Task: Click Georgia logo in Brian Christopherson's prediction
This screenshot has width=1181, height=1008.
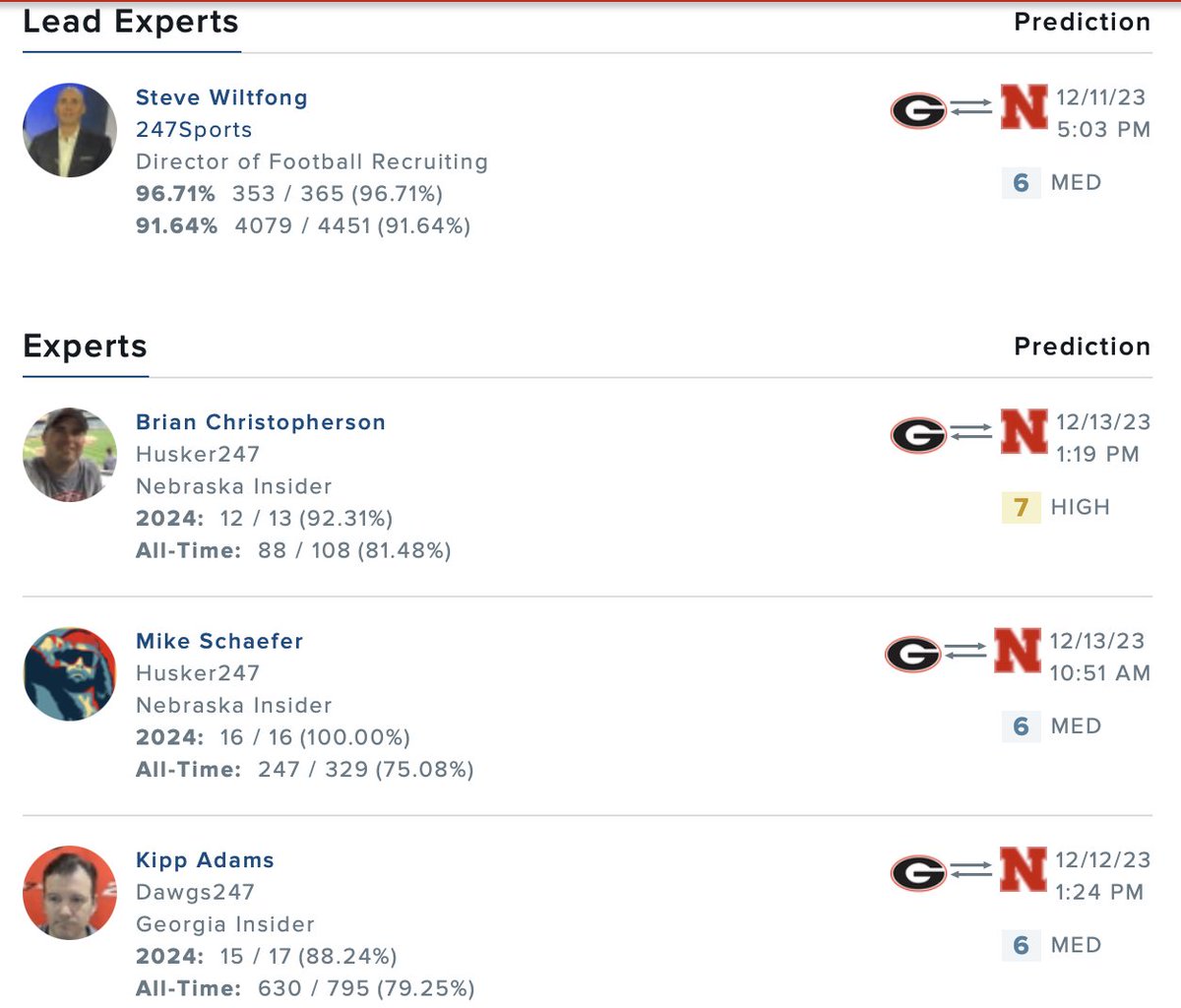Action: [x=918, y=435]
